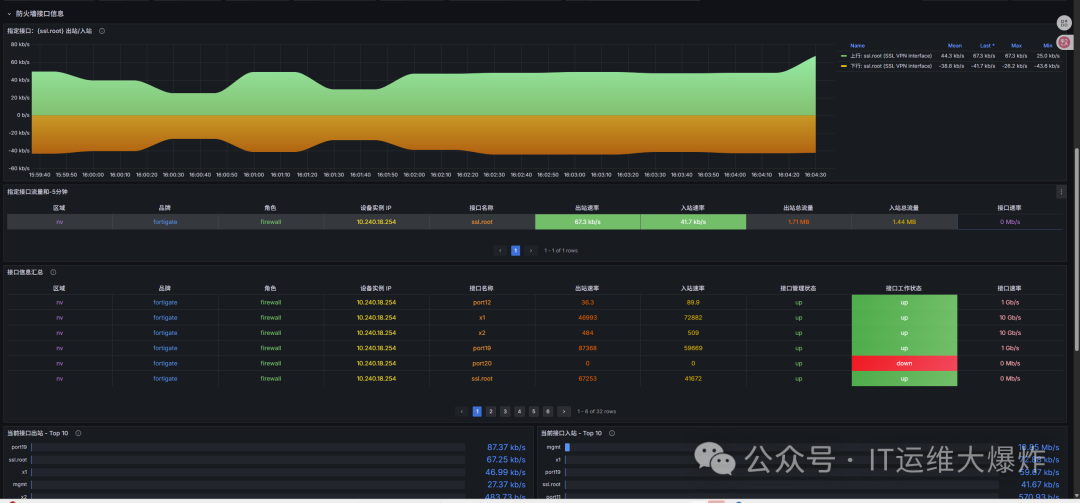
Task: Open the info icon beside 指定接口 panel title
Action: pos(102,31)
